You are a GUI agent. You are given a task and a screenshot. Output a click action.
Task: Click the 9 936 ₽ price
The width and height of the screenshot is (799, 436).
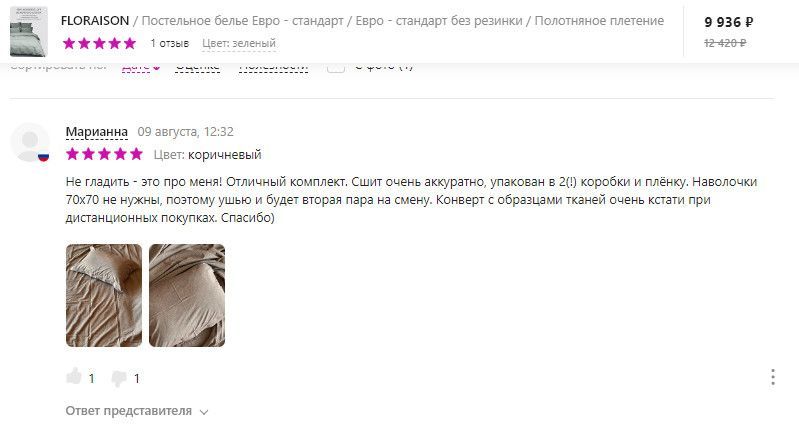click(x=729, y=22)
